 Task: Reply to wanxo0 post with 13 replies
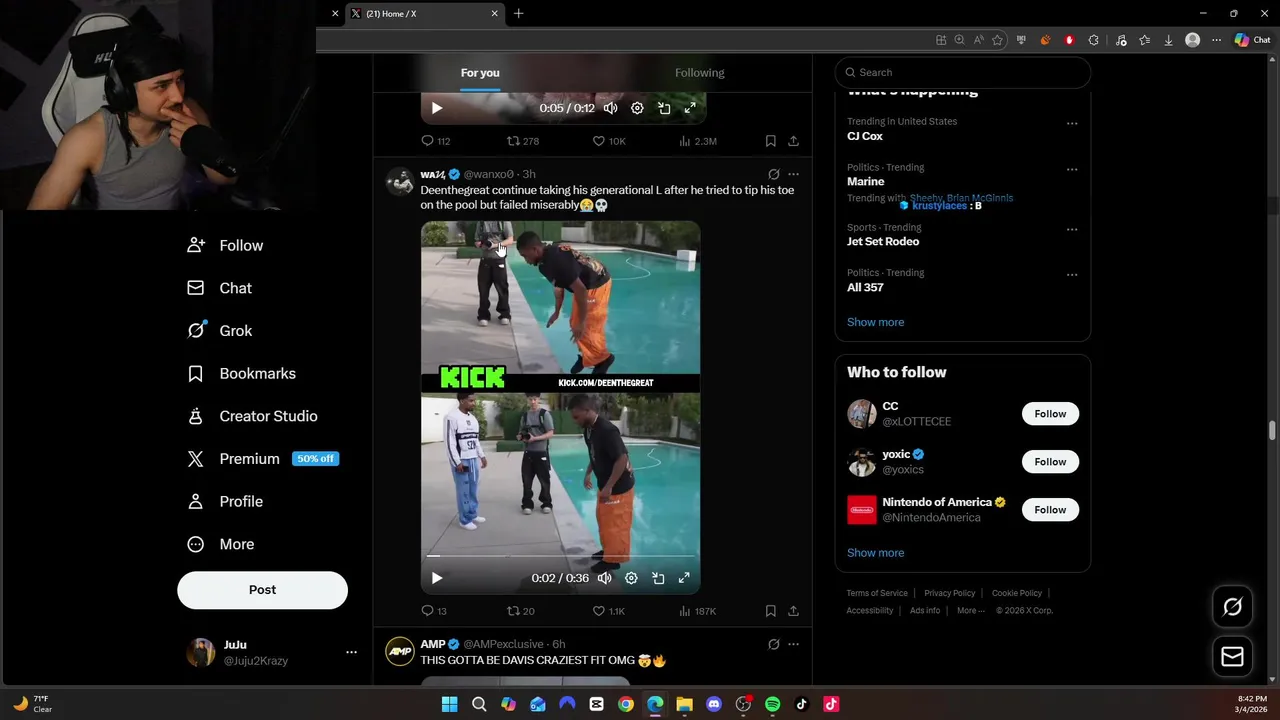[434, 611]
